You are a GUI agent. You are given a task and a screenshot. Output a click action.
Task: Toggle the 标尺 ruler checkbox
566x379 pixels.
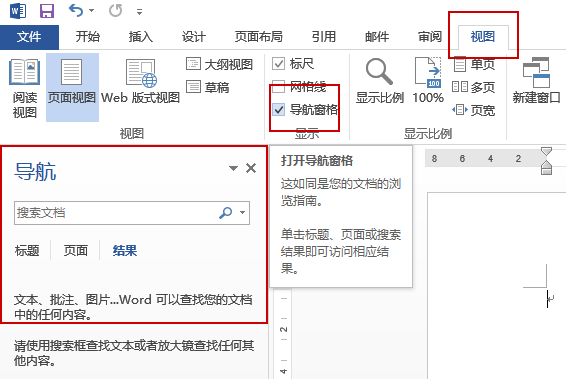pos(278,64)
